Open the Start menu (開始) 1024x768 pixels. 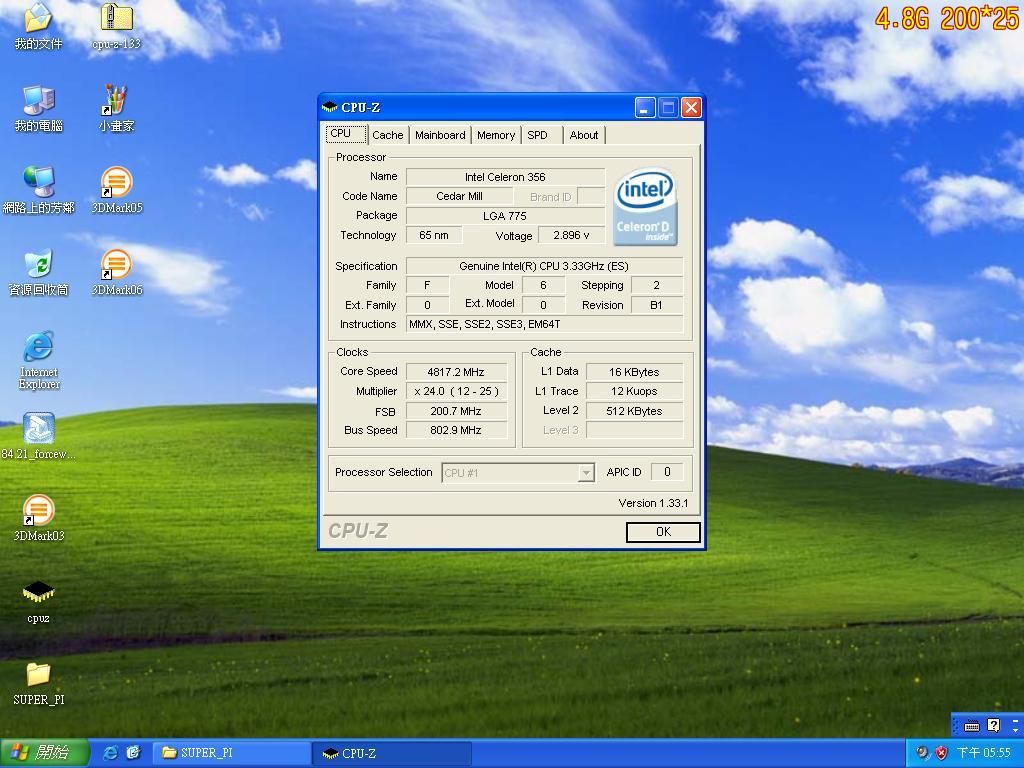[44, 753]
